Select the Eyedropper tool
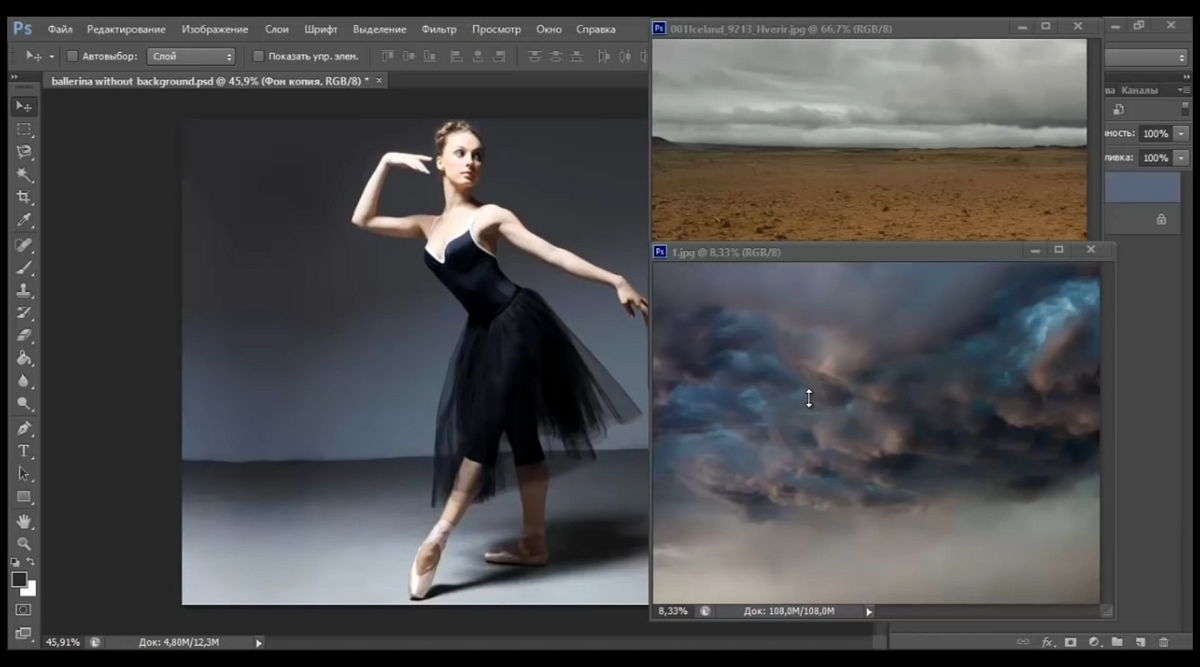Screen dimensions: 1200x667 [24, 220]
